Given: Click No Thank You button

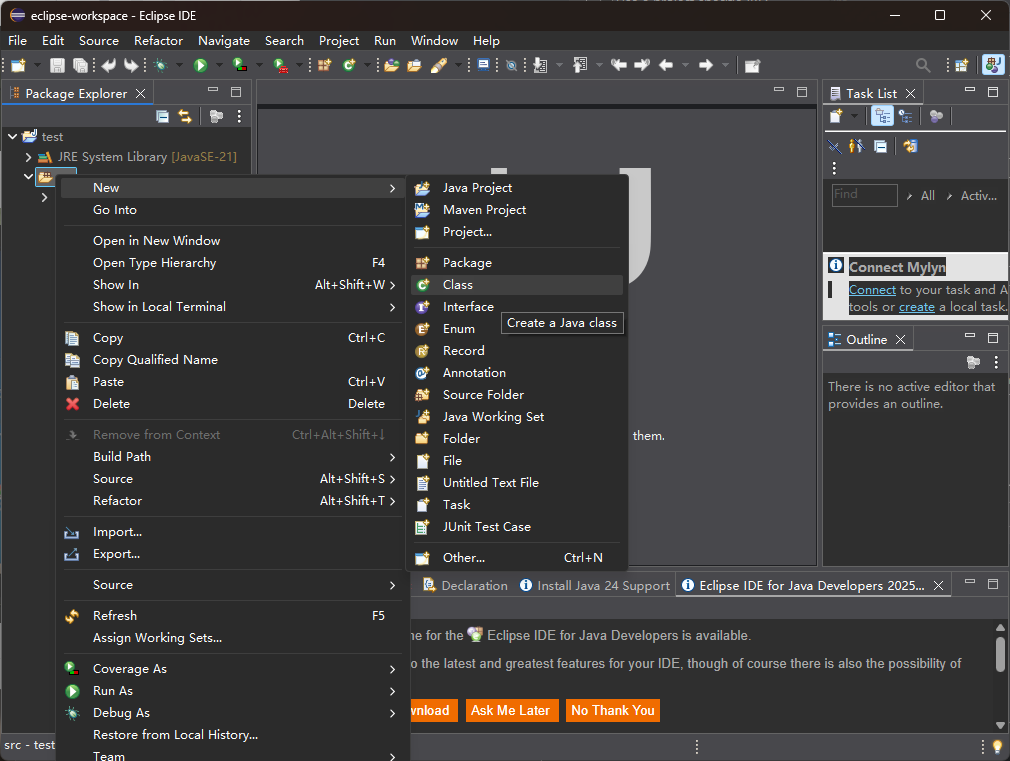Looking at the screenshot, I should [x=613, y=711].
